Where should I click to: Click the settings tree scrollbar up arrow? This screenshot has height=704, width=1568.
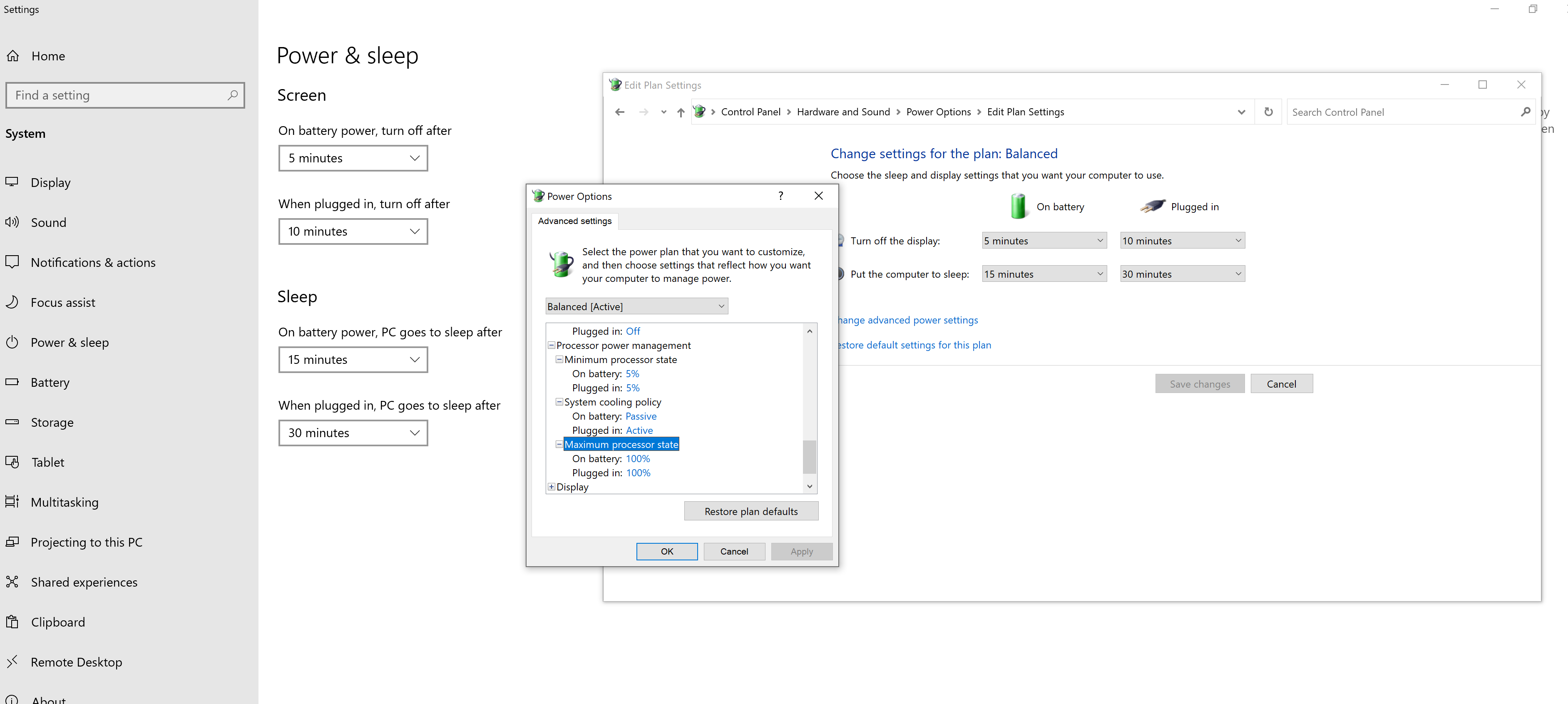[810, 331]
